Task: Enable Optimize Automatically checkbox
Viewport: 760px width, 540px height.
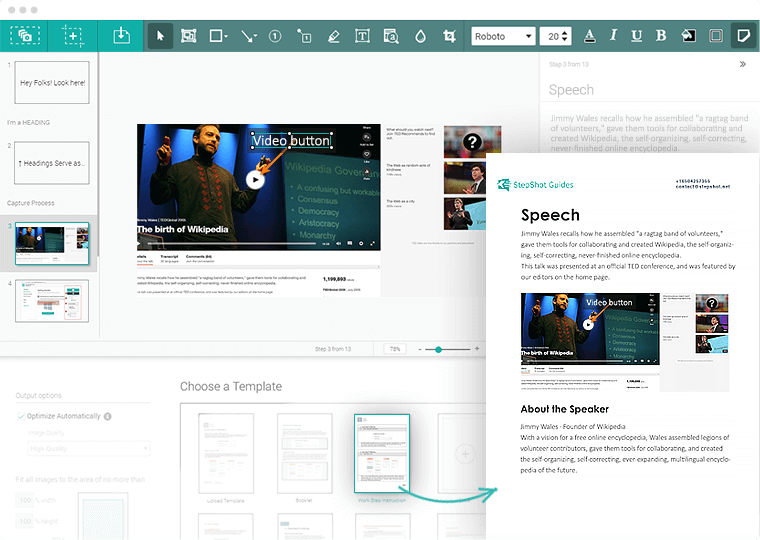Action: point(22,416)
